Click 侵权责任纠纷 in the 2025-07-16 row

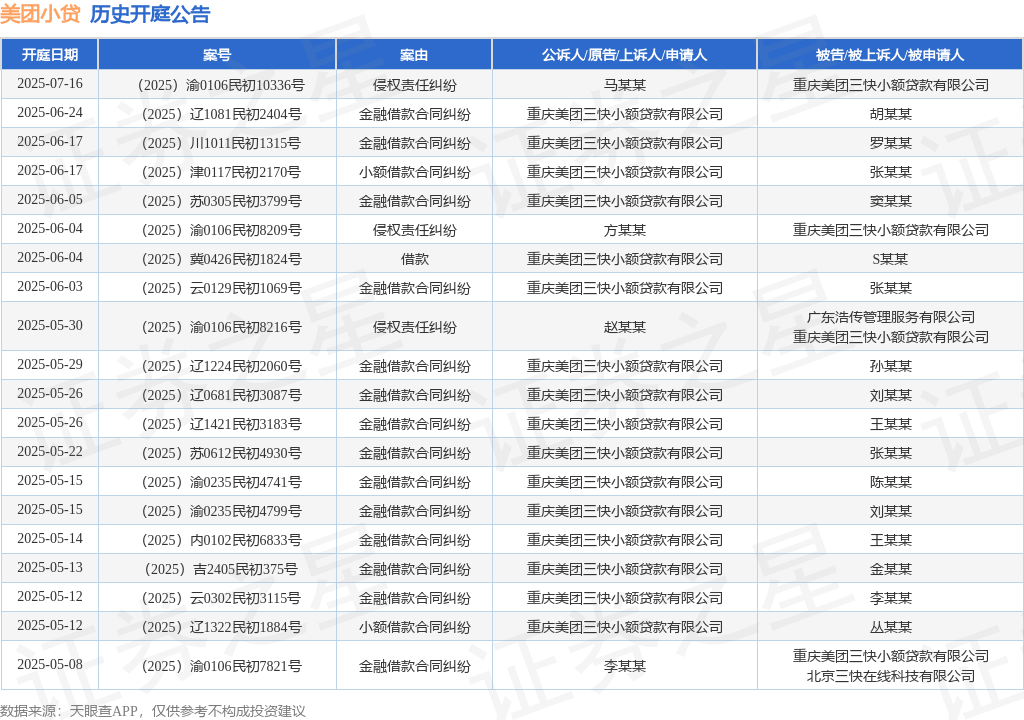(x=414, y=85)
